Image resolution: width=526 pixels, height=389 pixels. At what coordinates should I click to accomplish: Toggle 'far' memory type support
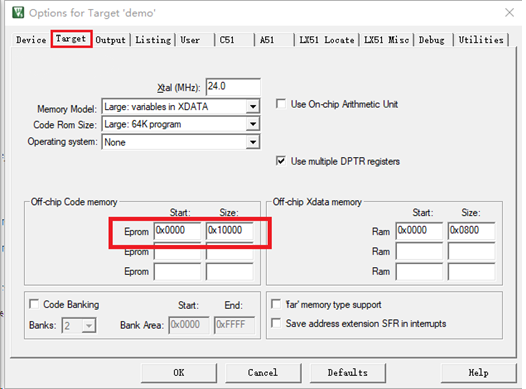(x=276, y=304)
